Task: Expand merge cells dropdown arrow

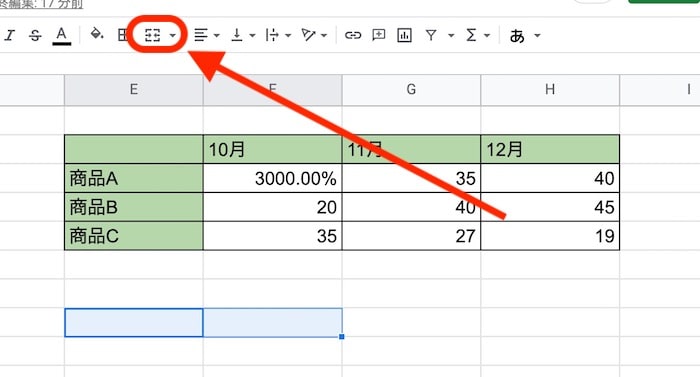Action: (172, 36)
